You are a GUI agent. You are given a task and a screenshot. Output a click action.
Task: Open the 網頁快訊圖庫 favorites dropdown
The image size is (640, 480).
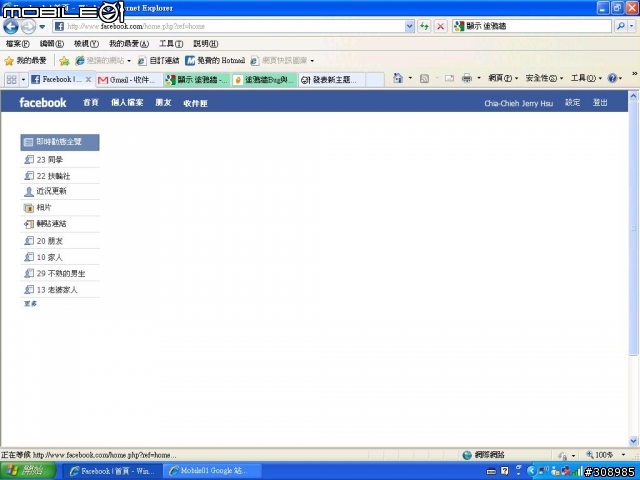pos(282,61)
